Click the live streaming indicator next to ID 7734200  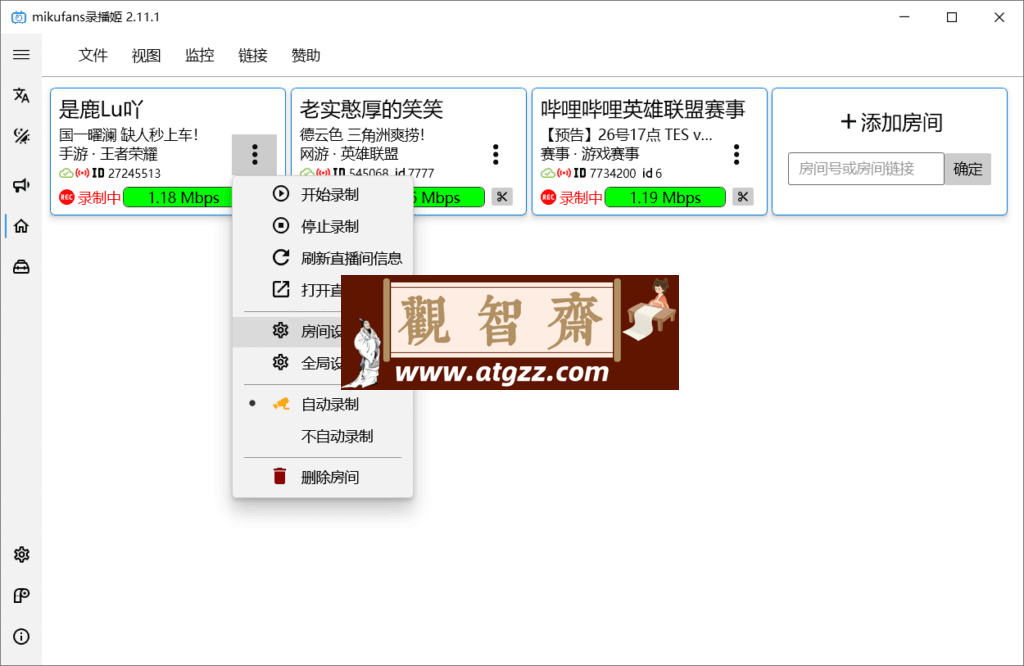click(x=564, y=173)
